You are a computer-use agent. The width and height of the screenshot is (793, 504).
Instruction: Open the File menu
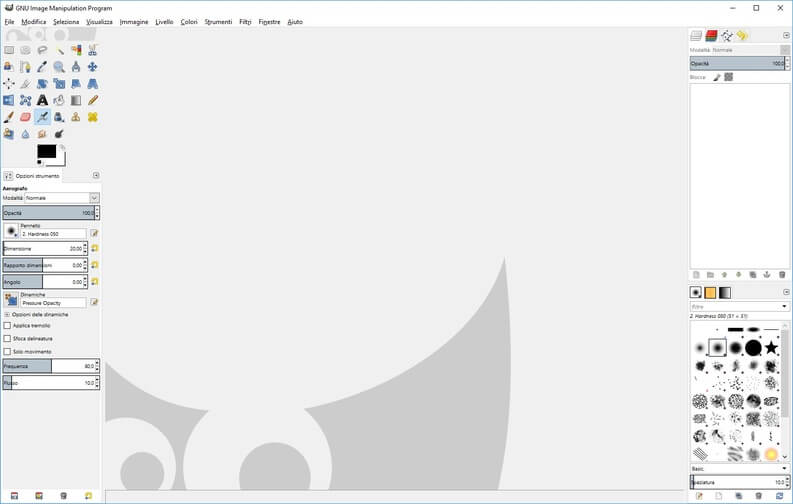tap(9, 22)
